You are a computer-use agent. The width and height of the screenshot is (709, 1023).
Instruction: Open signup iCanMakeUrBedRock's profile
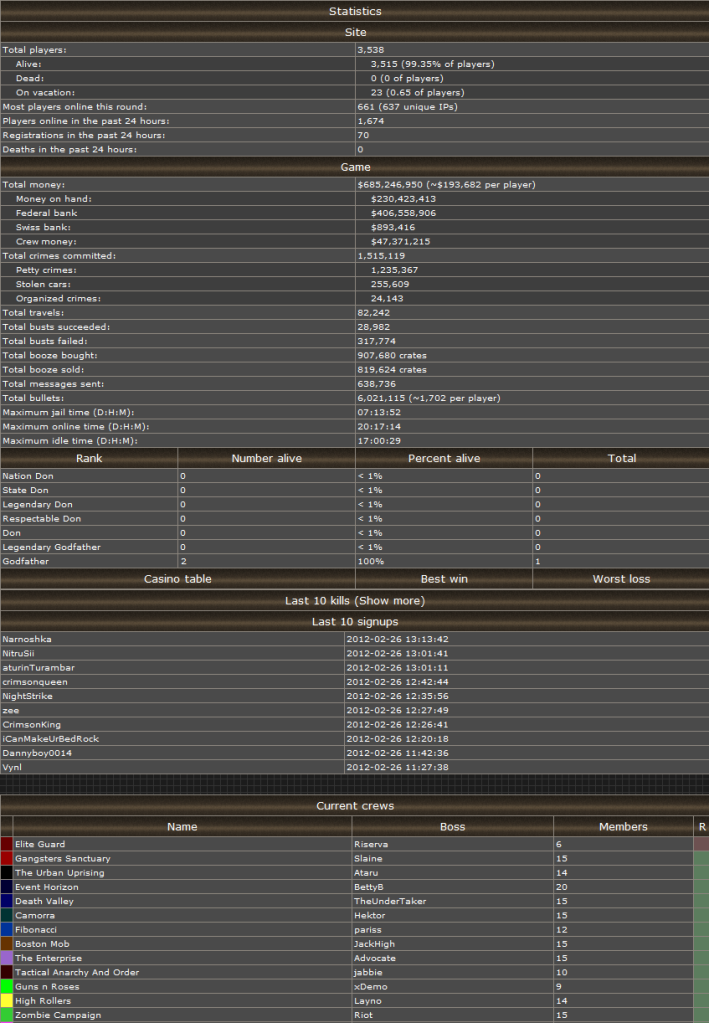pyautogui.click(x=50, y=739)
